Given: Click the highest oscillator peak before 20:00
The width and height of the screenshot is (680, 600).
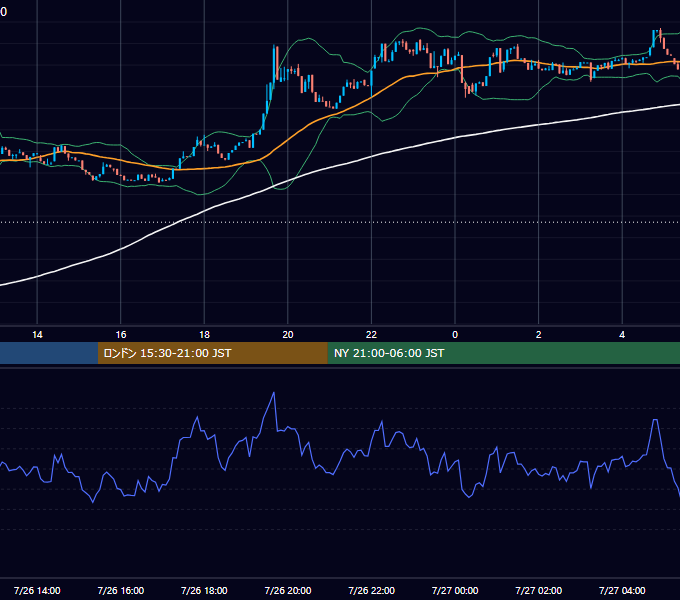Looking at the screenshot, I should [274, 393].
